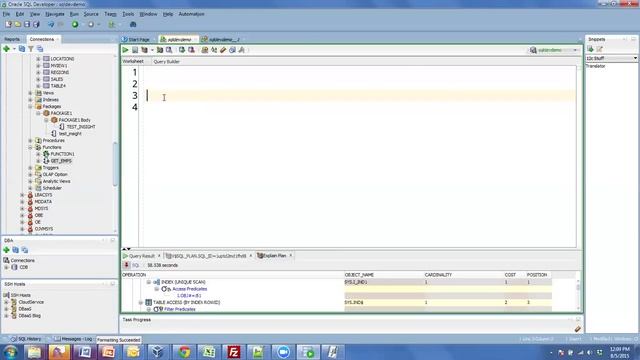640x360 pixels.
Task: Open the Team menu
Action: point(110,14)
